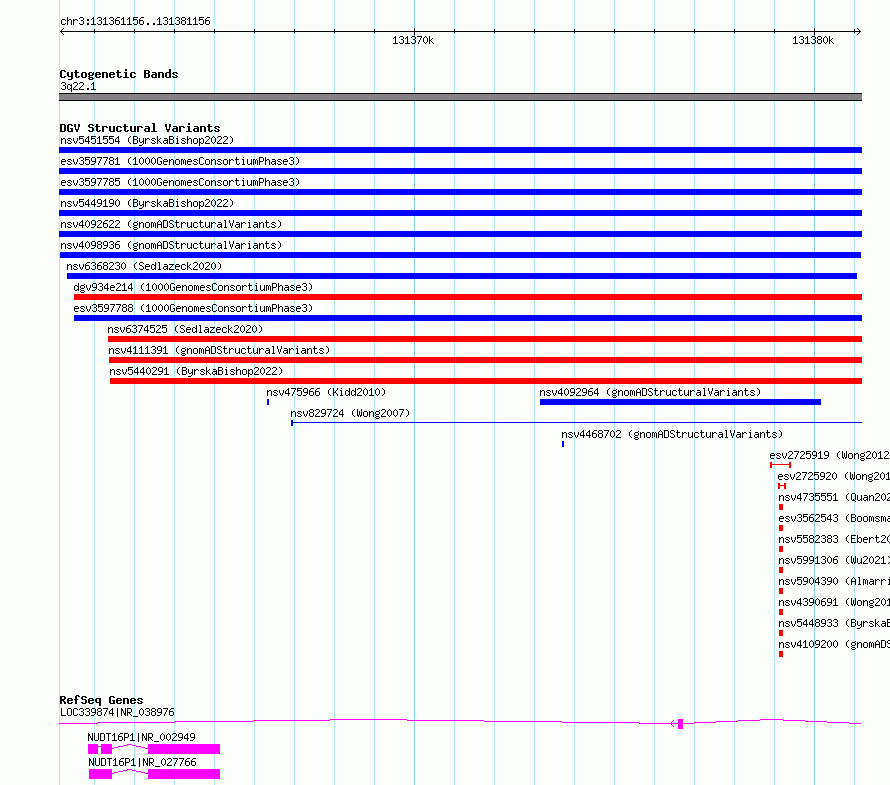Click nsv6374525 (Sedlazeck2020) label
The height and width of the screenshot is (785, 890).
click(x=185, y=329)
